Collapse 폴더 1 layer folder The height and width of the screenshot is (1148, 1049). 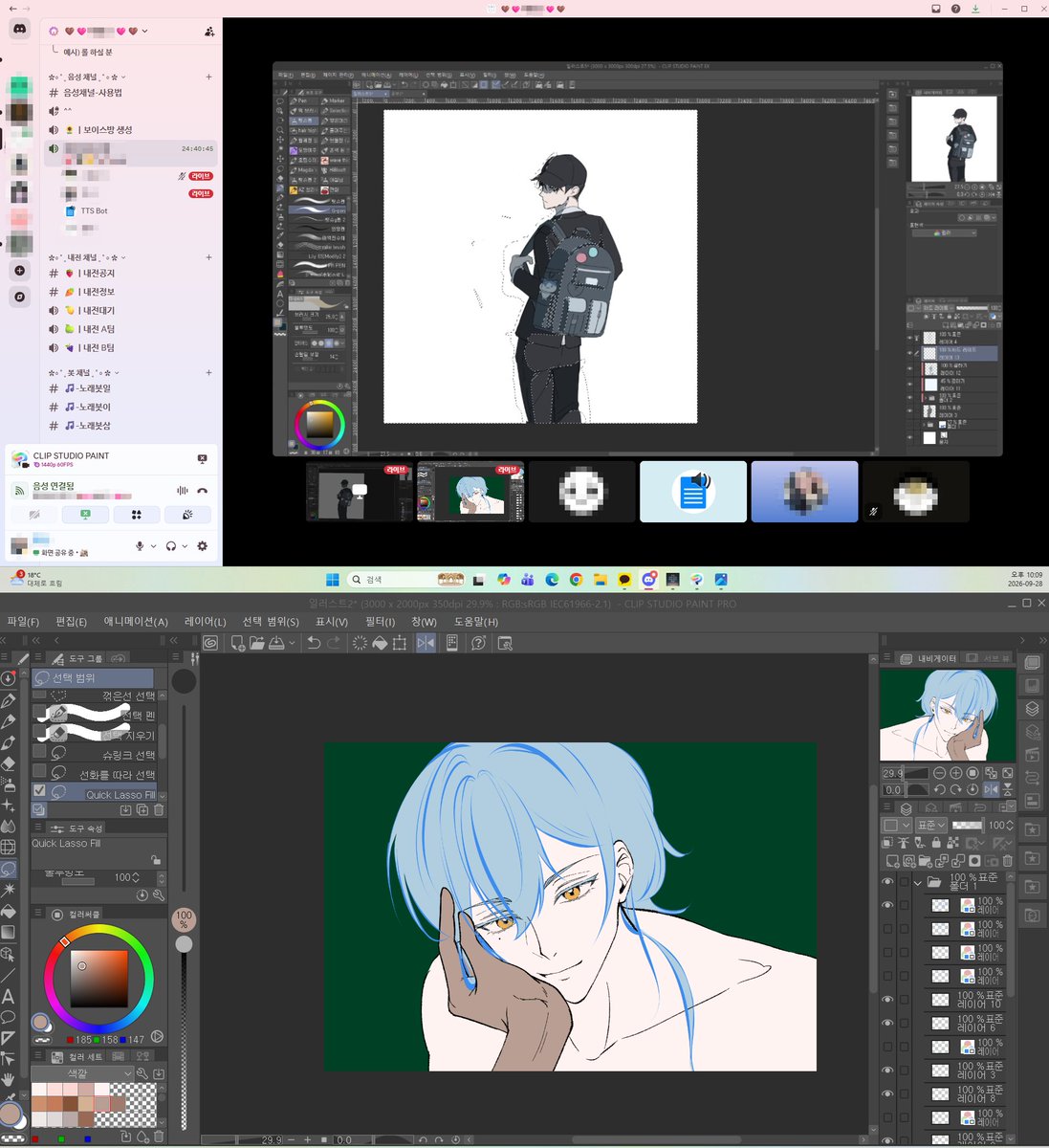[918, 882]
